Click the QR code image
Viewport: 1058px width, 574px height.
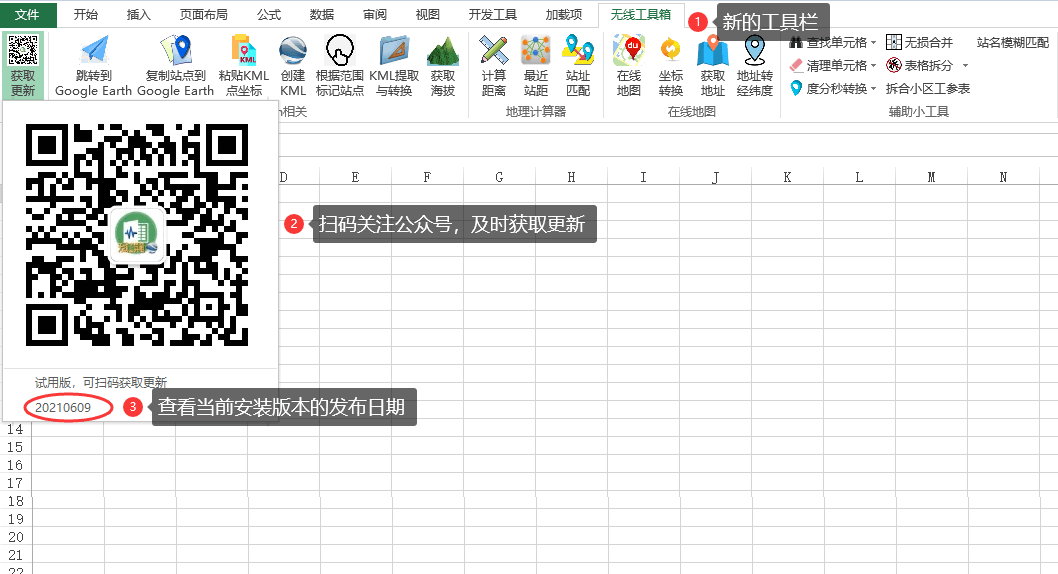(x=137, y=235)
